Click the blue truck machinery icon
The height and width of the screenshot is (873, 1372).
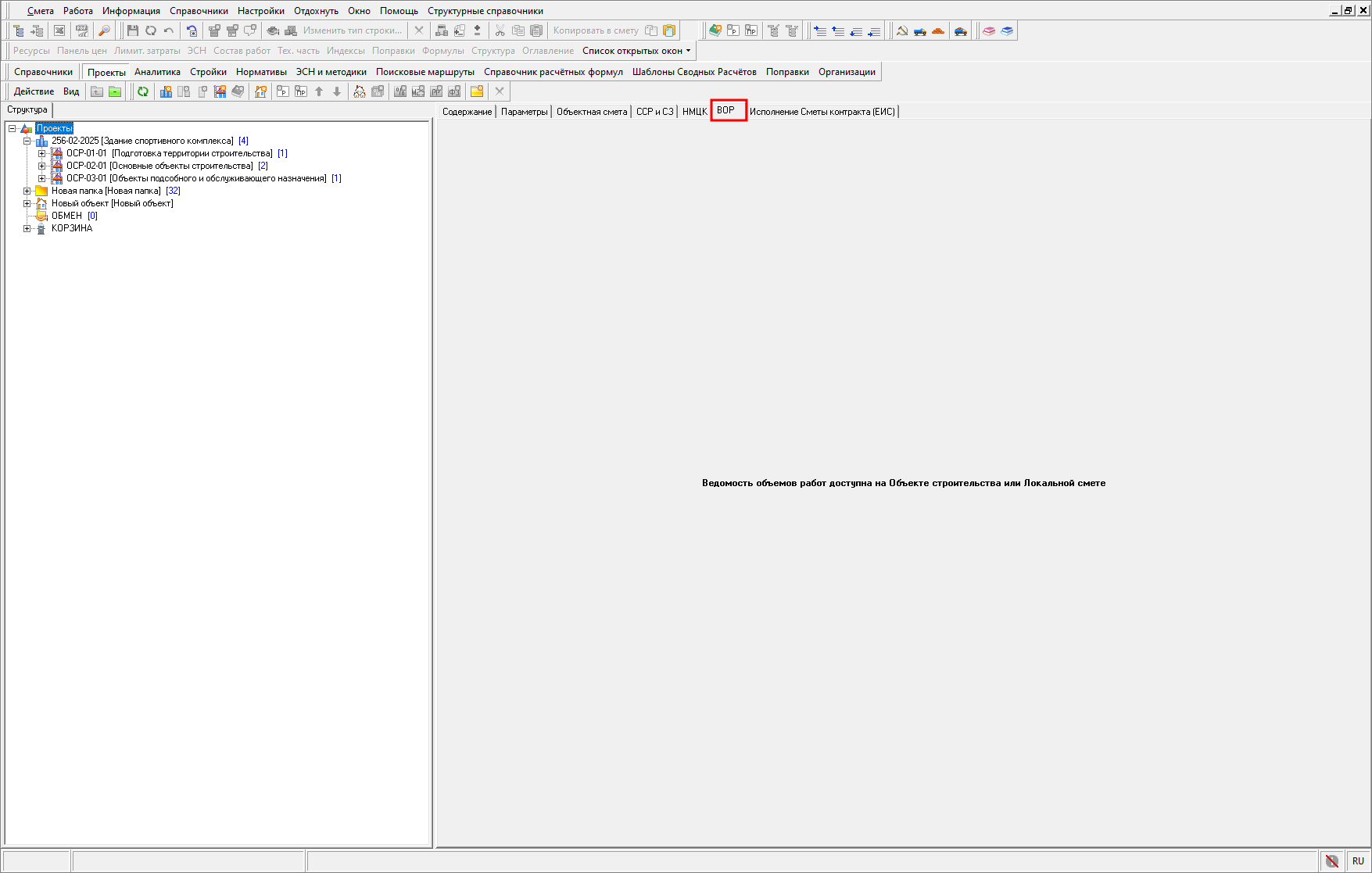pyautogui.click(x=920, y=30)
